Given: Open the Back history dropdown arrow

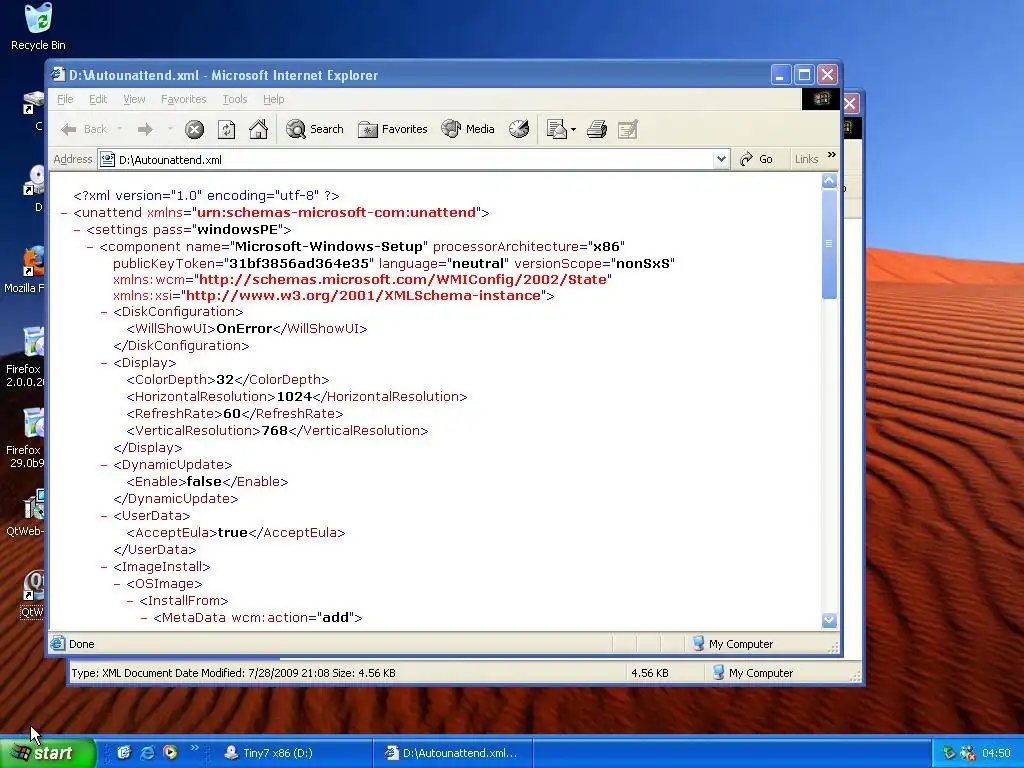Looking at the screenshot, I should coord(120,129).
